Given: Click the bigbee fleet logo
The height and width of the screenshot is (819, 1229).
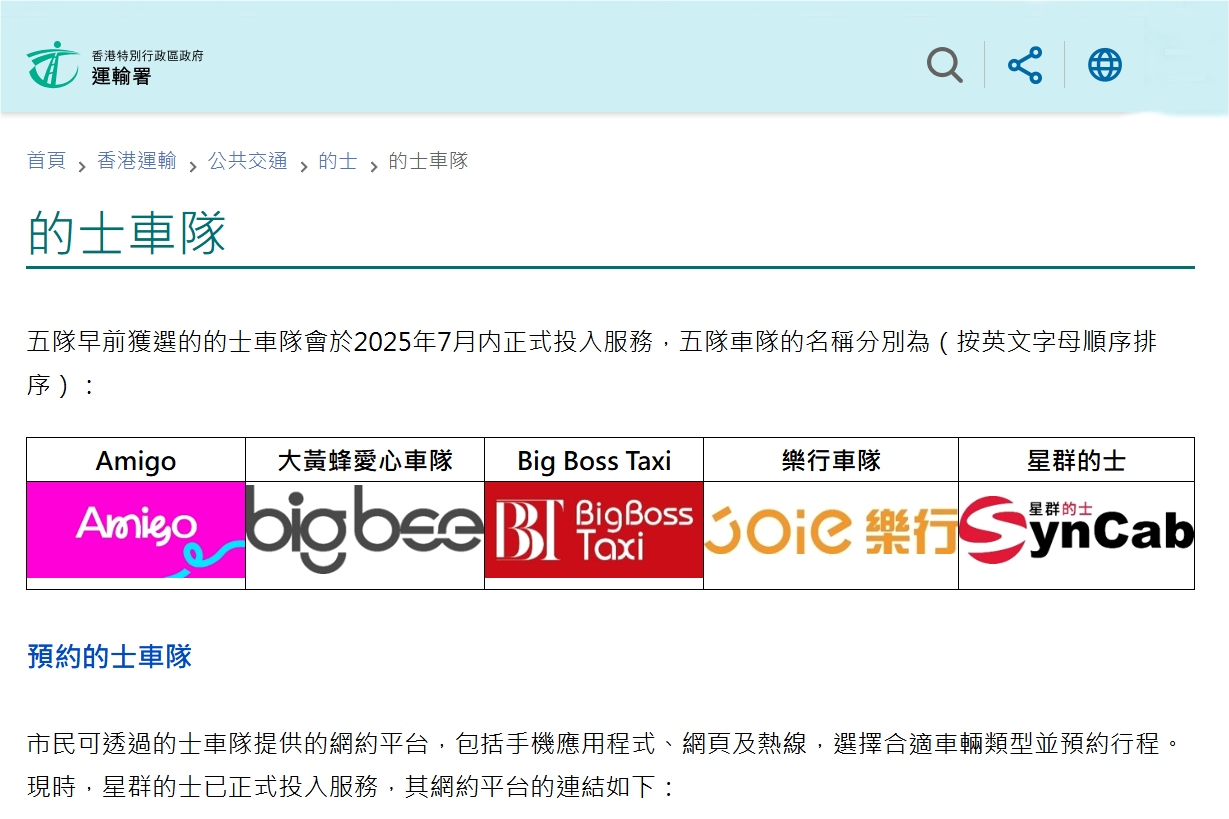Looking at the screenshot, I should (364, 530).
